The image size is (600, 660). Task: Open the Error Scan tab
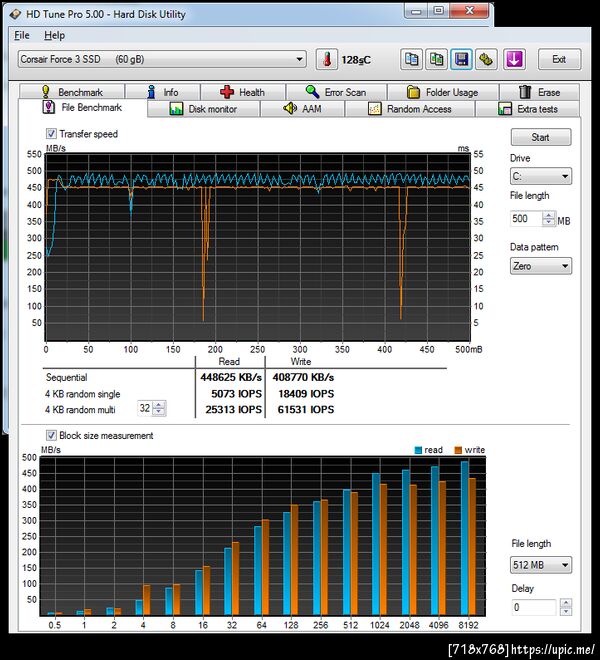point(336,92)
